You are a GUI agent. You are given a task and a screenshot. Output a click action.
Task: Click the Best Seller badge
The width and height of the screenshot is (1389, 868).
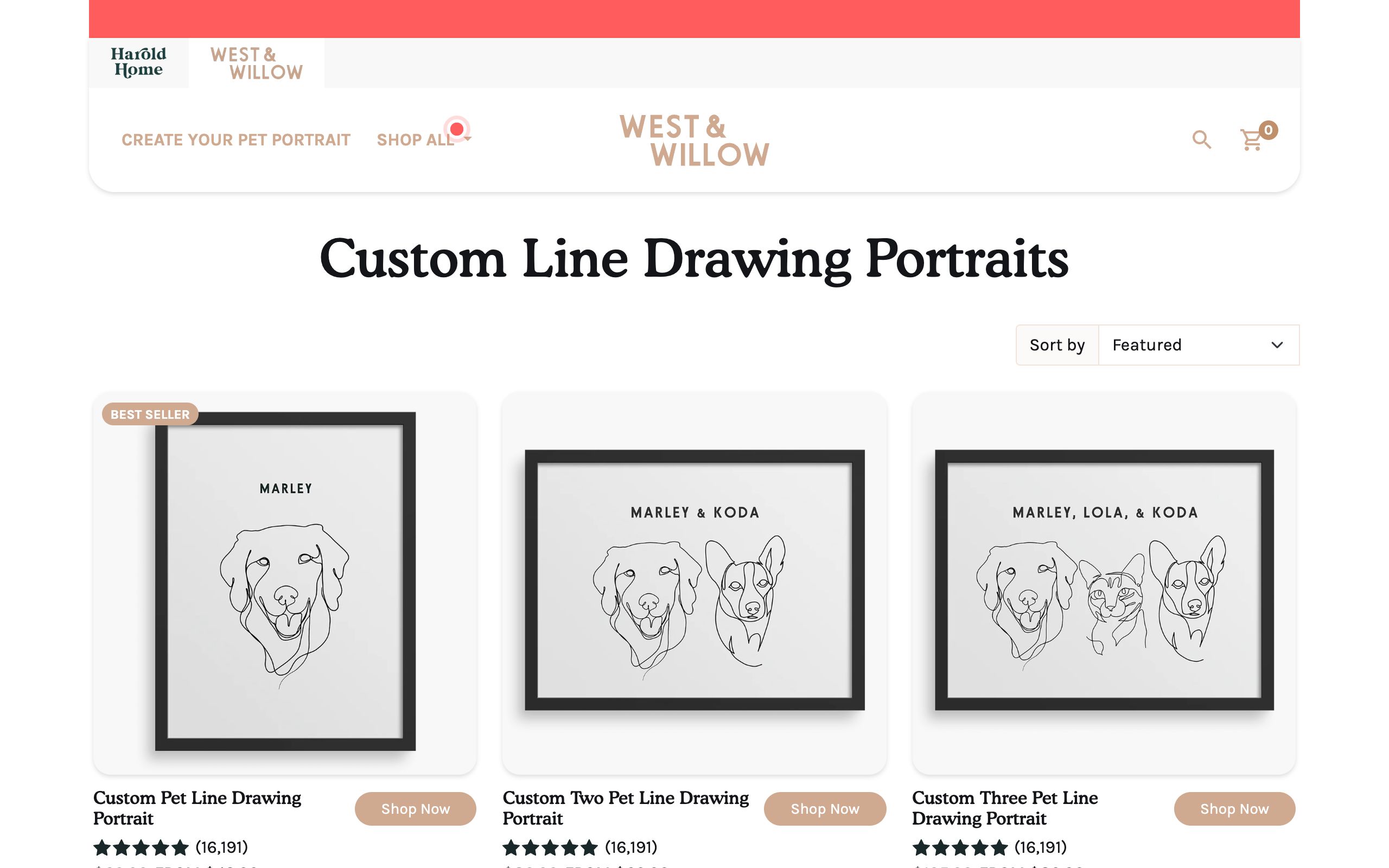[x=150, y=414]
